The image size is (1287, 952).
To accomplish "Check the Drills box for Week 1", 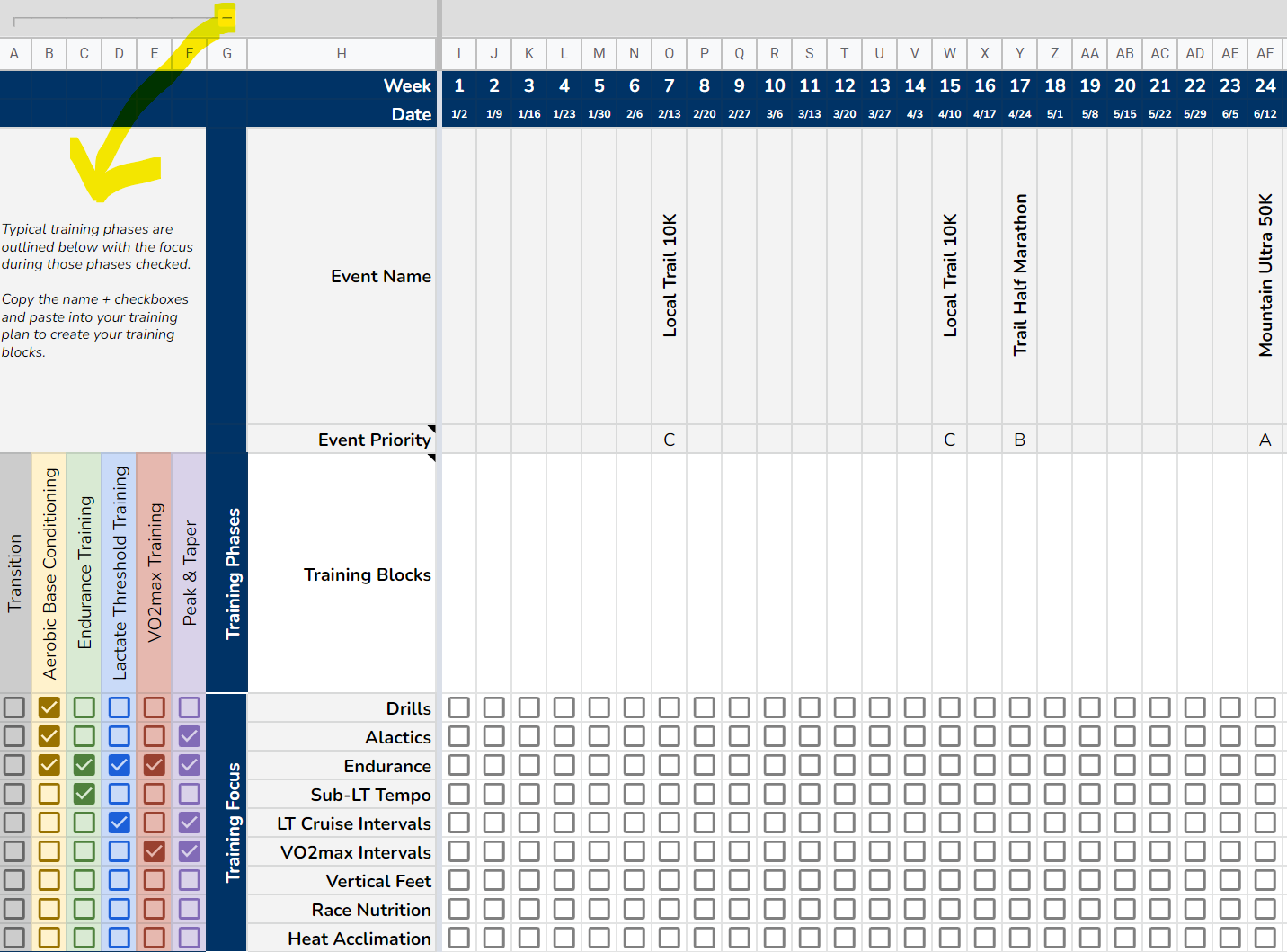I will (458, 707).
